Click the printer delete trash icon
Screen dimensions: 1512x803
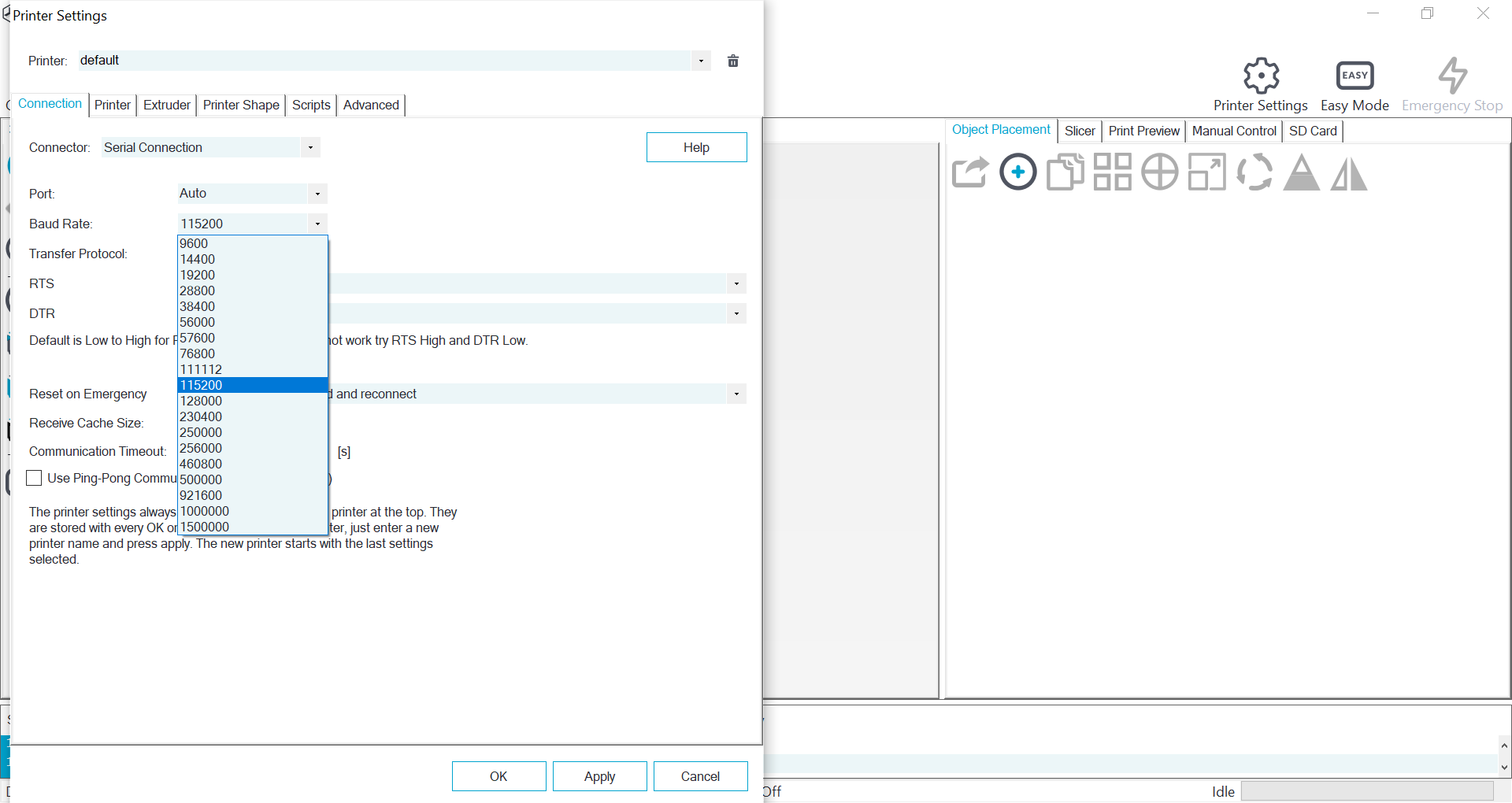pyautogui.click(x=733, y=61)
